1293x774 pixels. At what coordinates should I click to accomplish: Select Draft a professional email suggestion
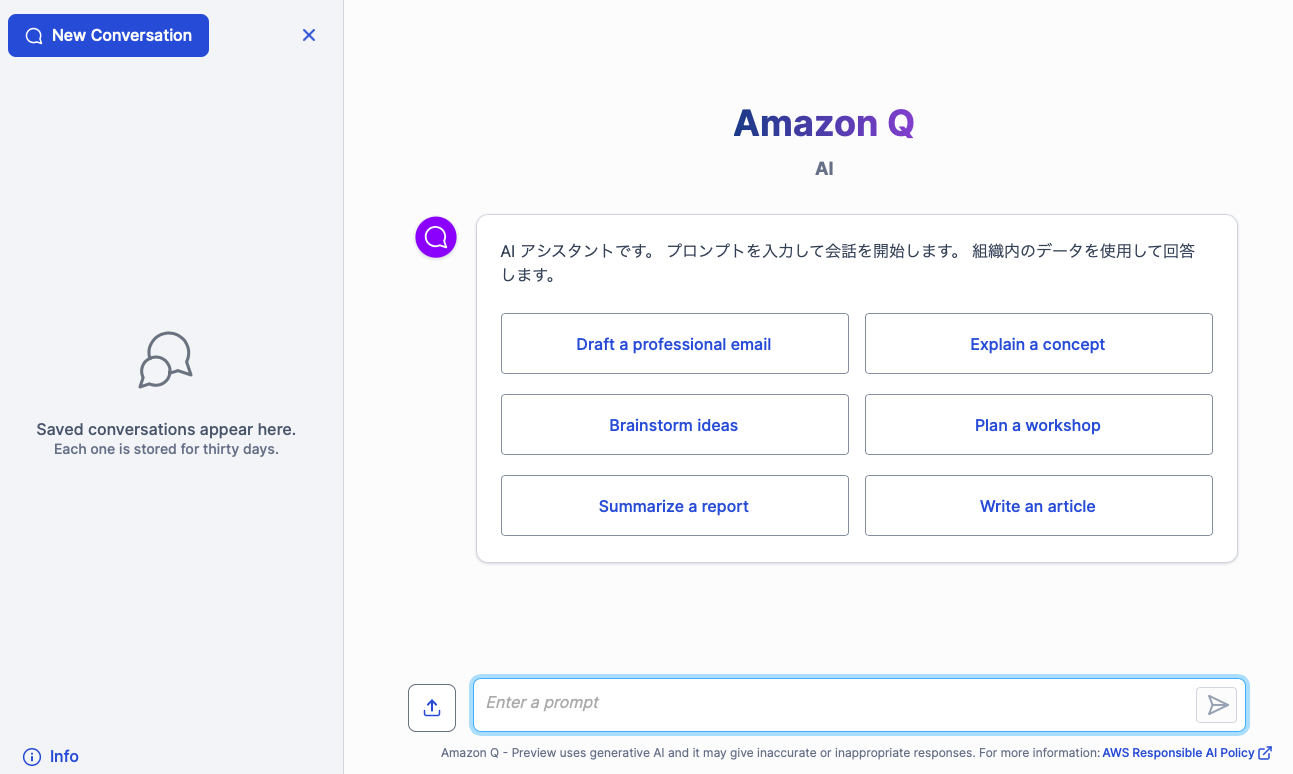tap(675, 344)
